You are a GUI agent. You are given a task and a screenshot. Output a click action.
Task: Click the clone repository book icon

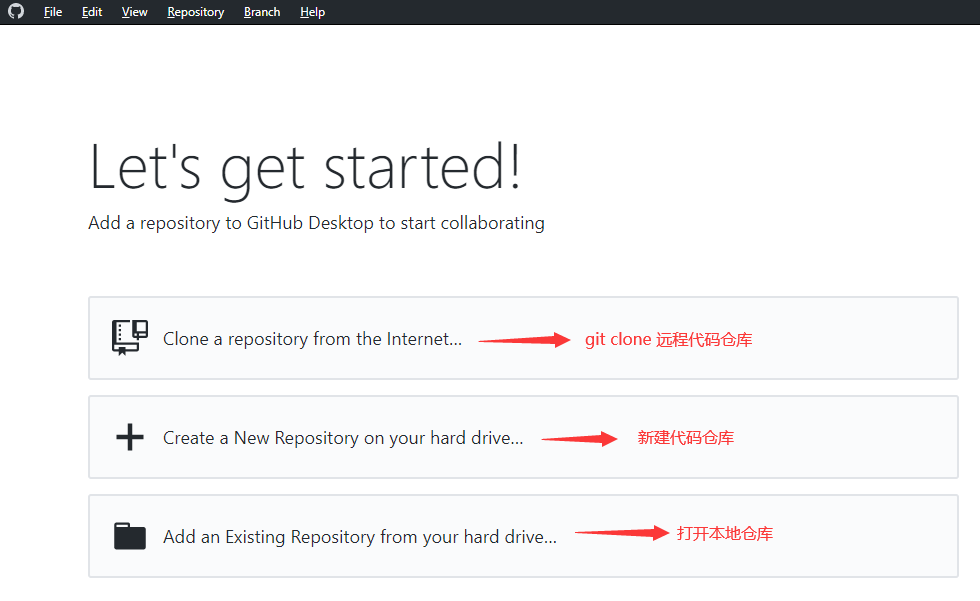coord(130,337)
